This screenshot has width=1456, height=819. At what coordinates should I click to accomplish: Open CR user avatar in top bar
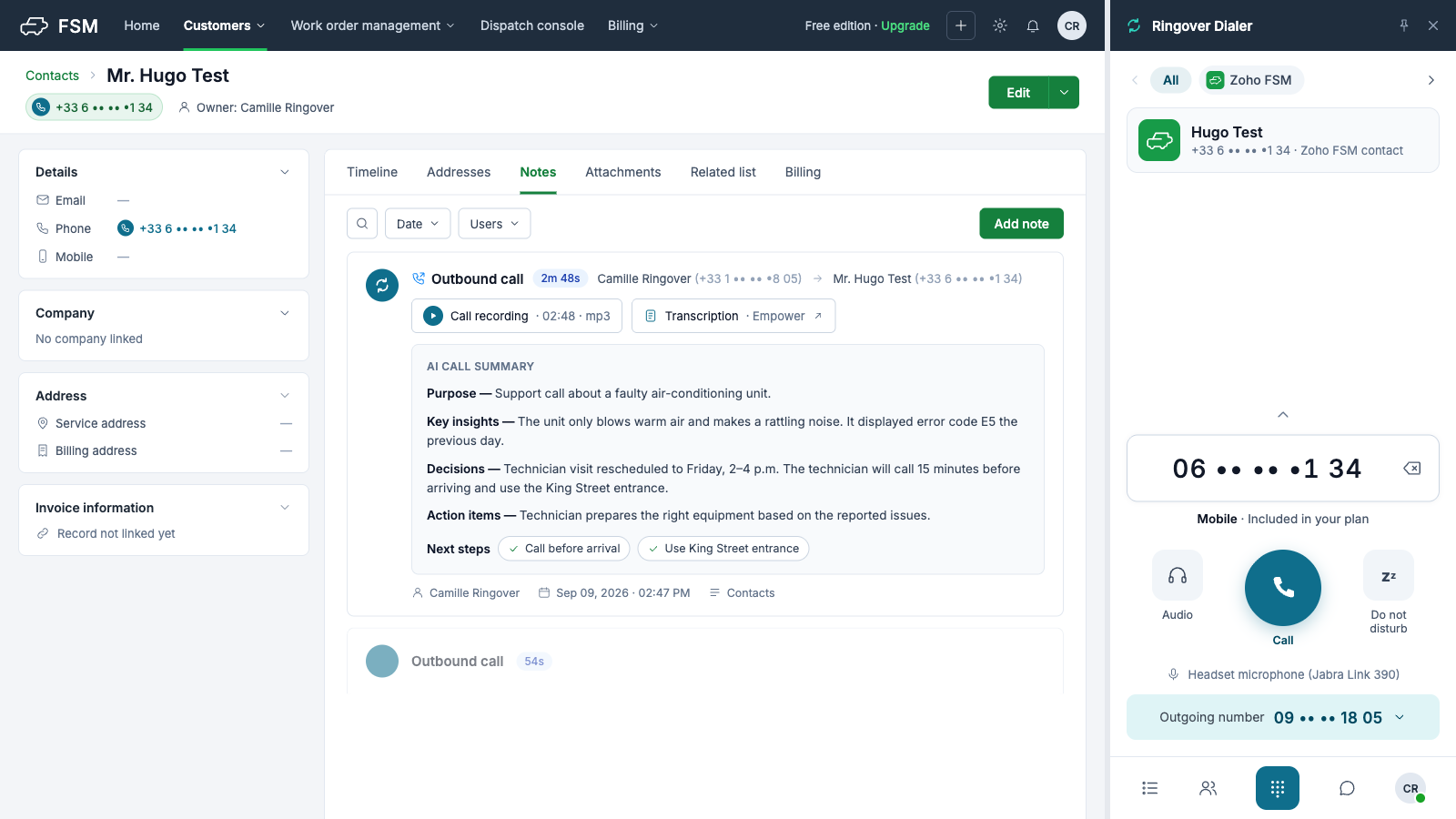tap(1072, 25)
